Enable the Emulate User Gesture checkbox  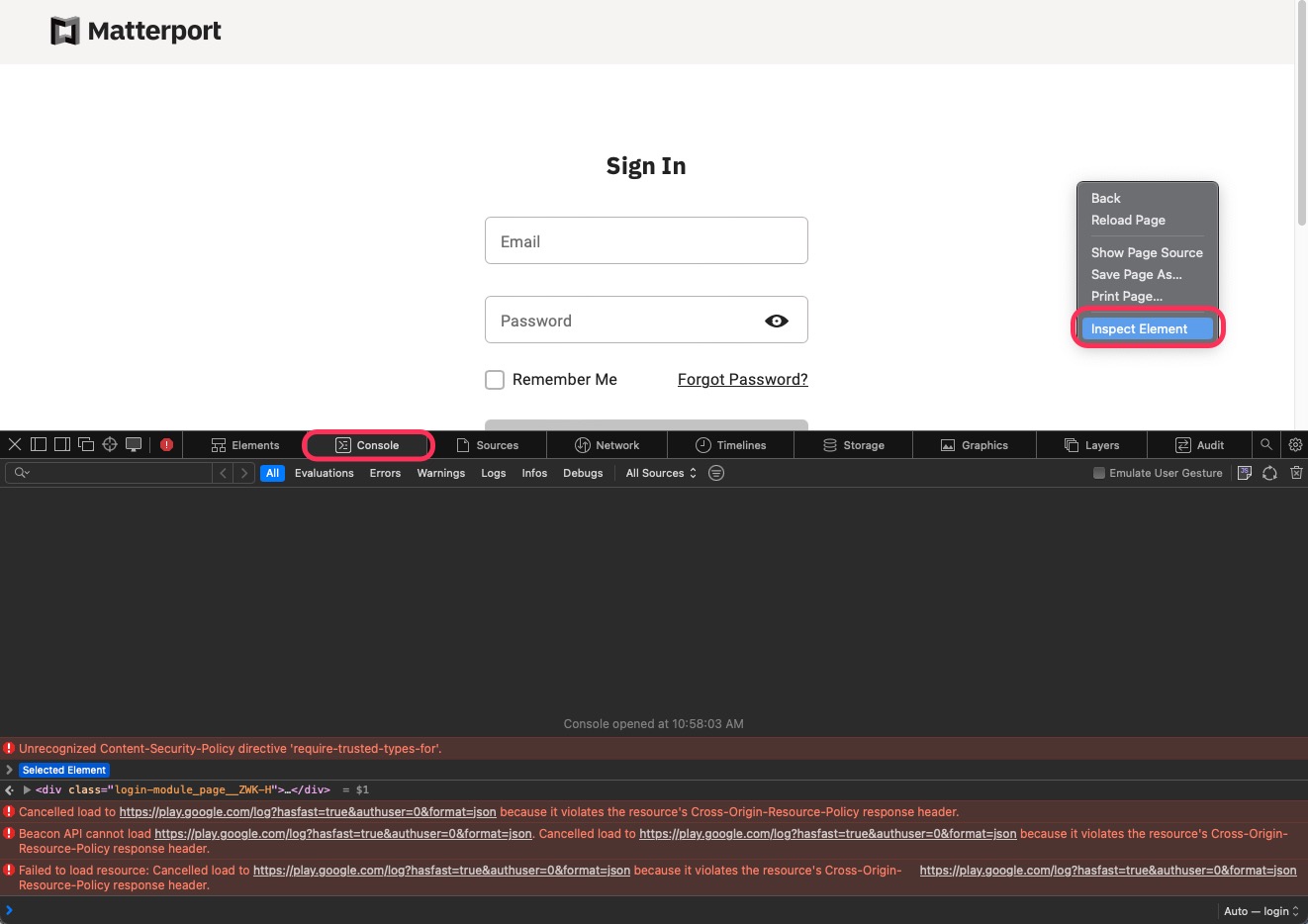point(1098,473)
